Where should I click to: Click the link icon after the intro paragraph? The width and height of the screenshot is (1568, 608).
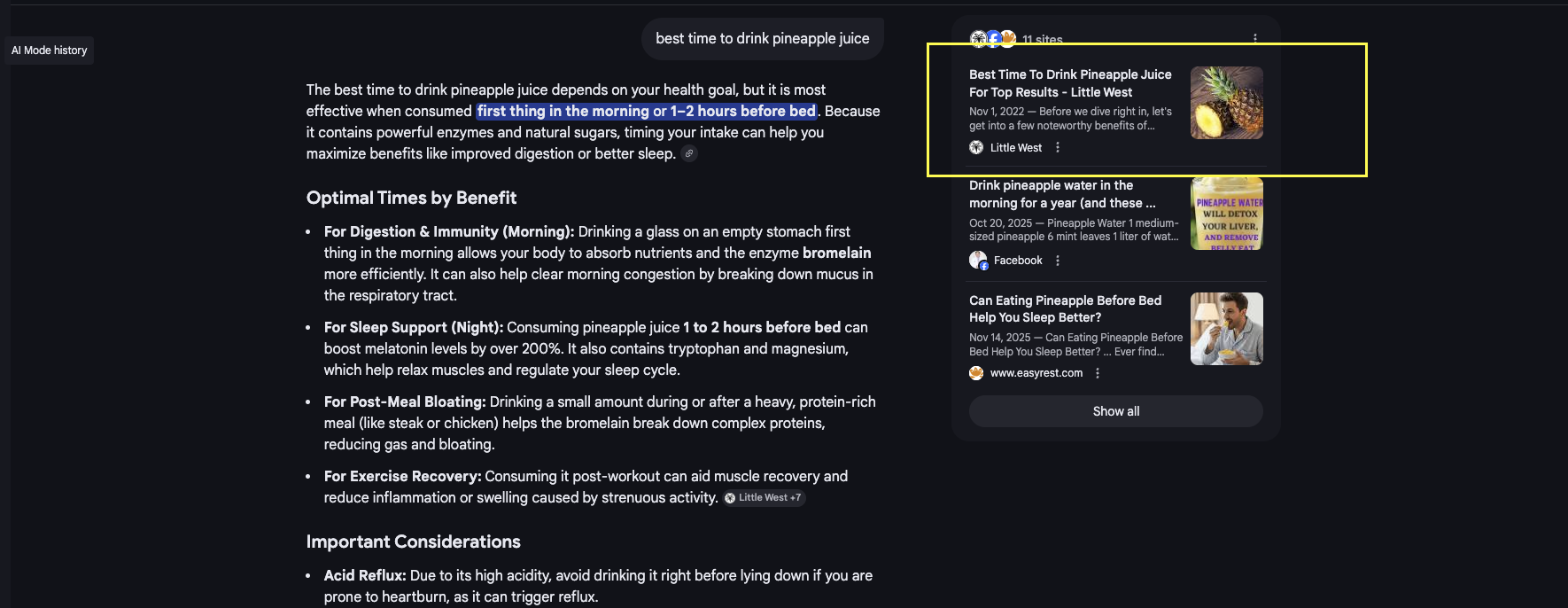[689, 153]
